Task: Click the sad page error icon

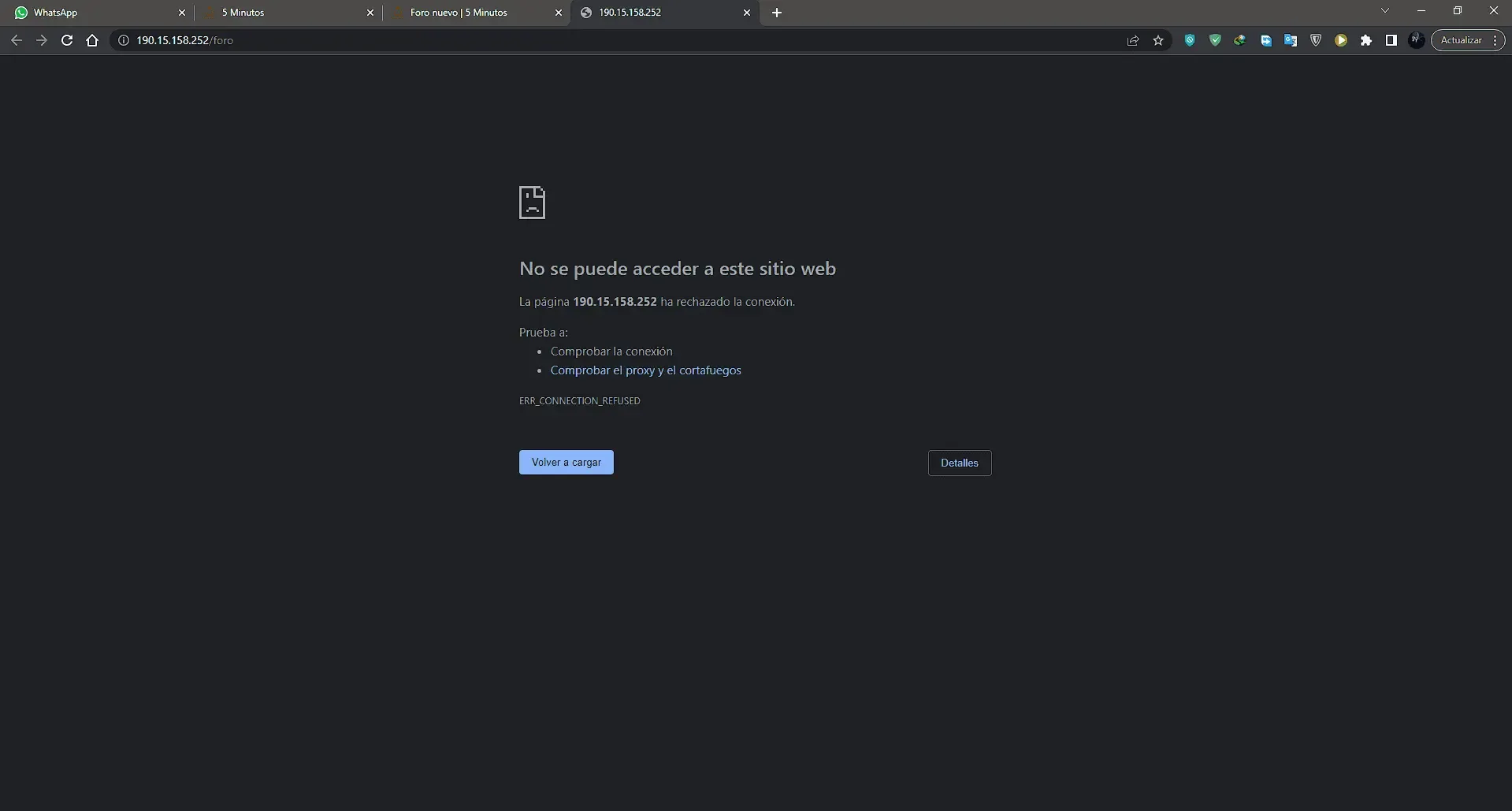Action: pyautogui.click(x=532, y=203)
